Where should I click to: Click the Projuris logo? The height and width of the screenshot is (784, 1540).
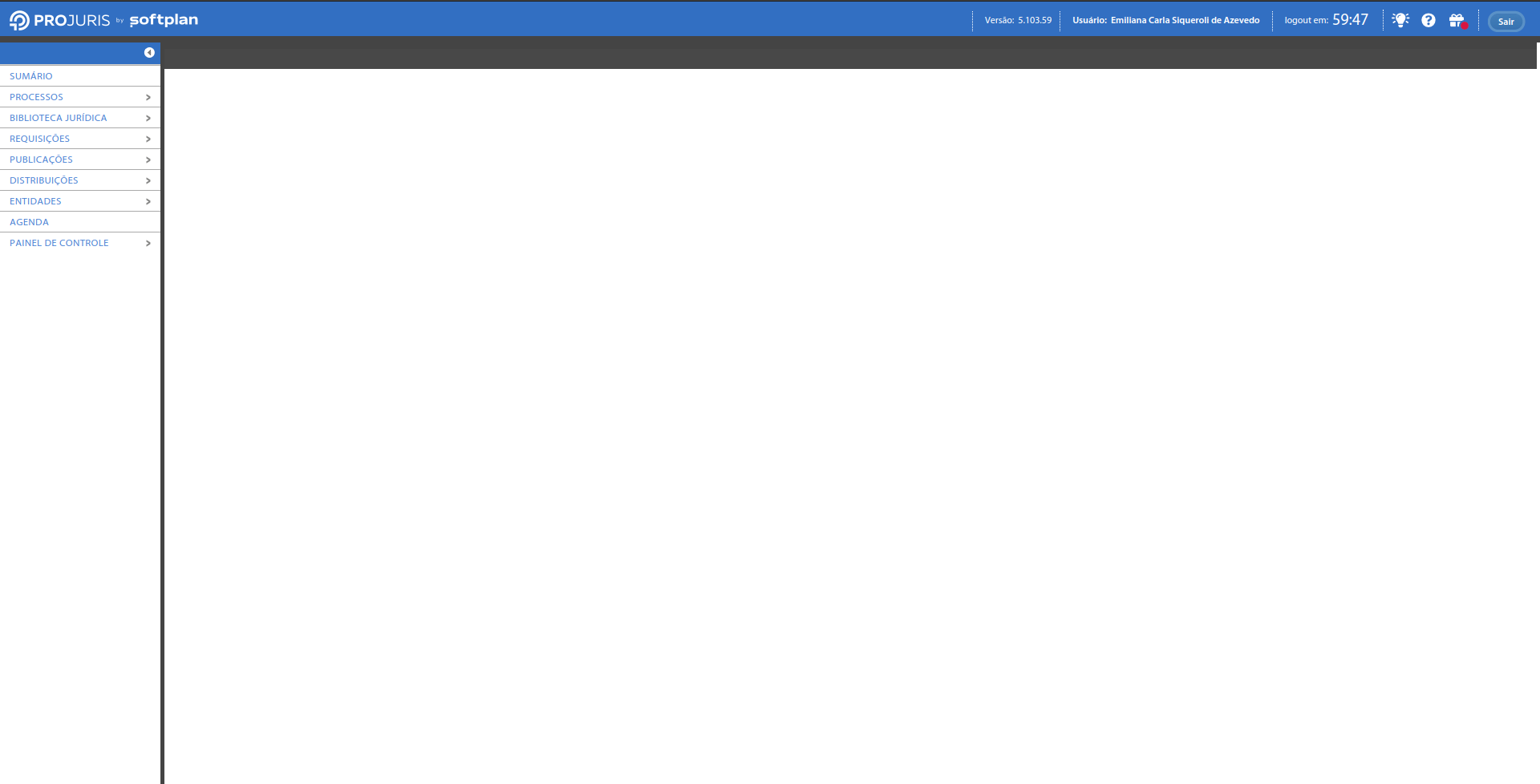(60, 20)
